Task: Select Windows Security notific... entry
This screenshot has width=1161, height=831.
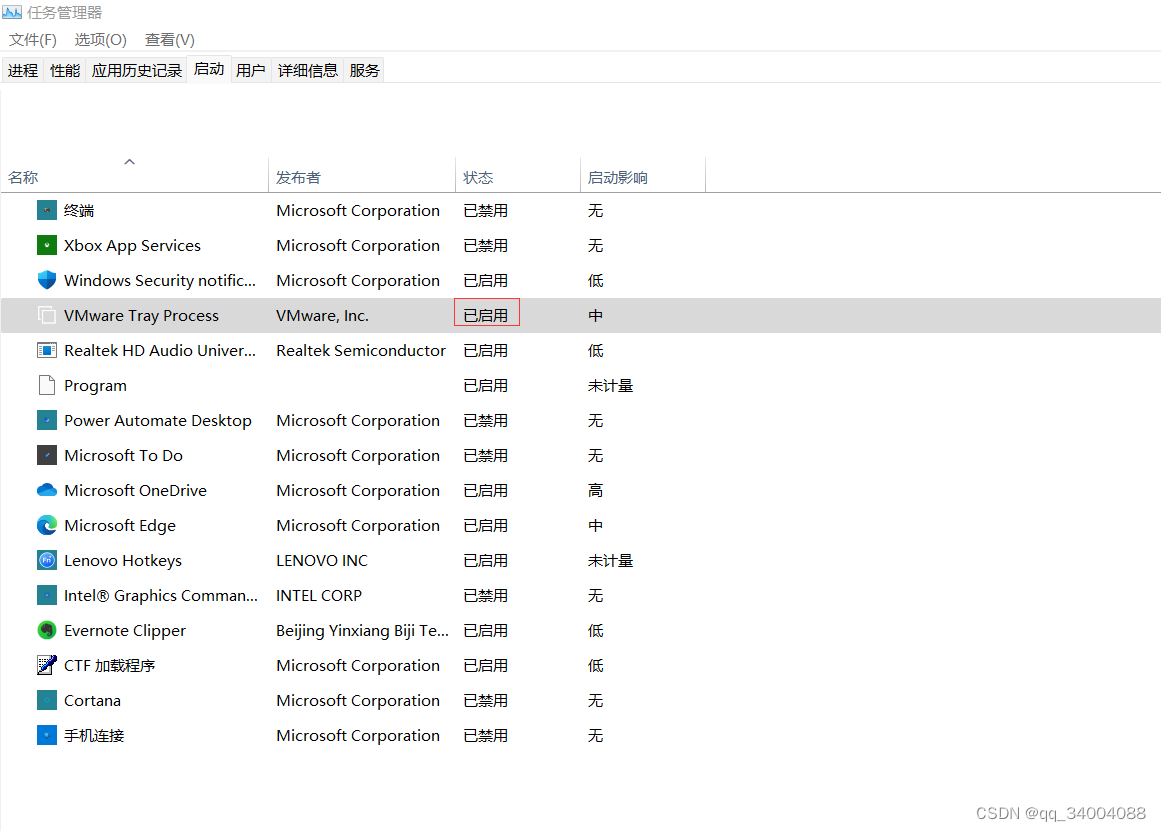Action: click(x=160, y=280)
